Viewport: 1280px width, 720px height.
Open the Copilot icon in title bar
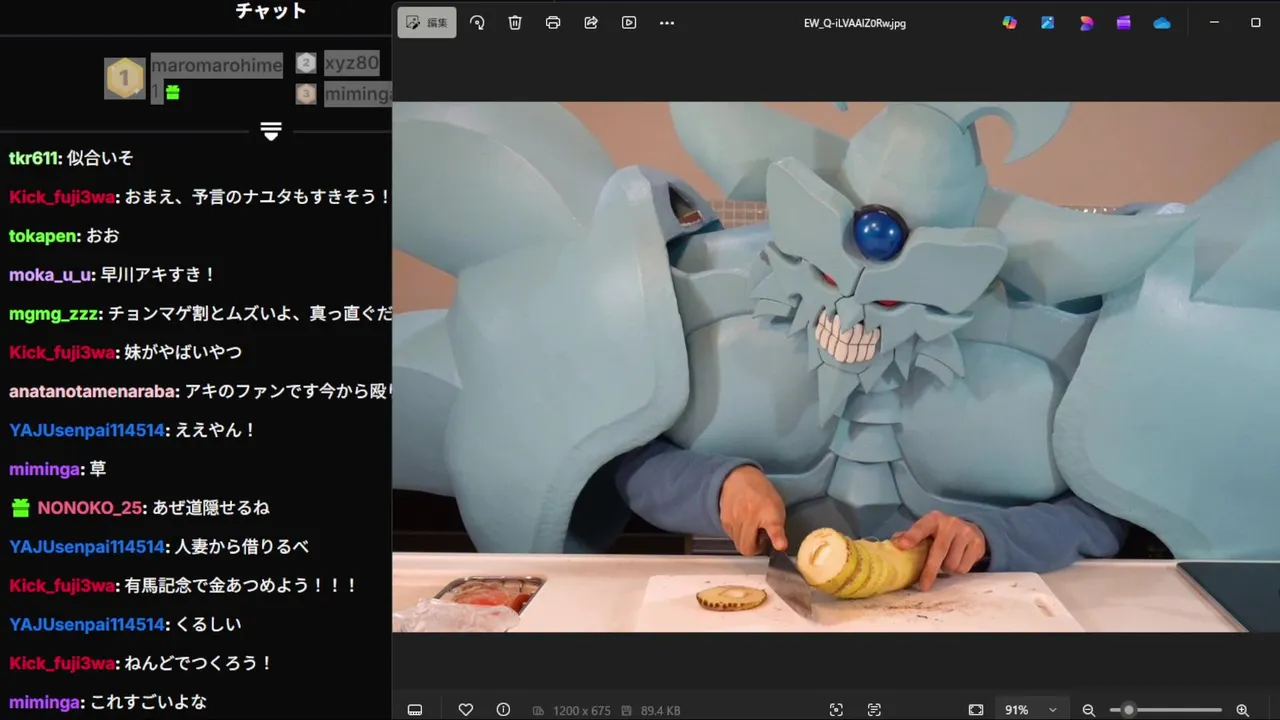click(x=1010, y=22)
